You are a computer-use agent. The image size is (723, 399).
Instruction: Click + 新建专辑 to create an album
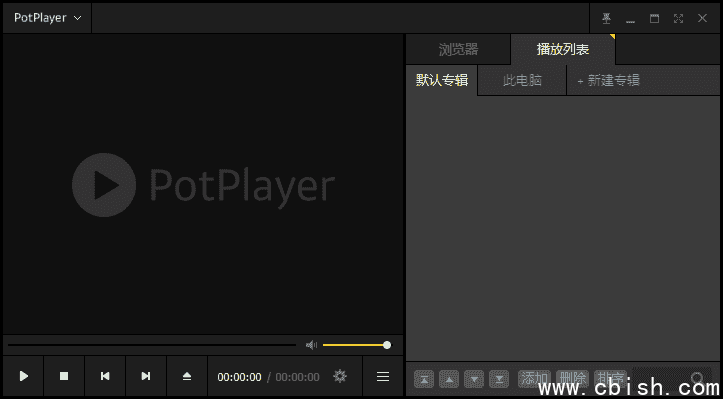609,81
